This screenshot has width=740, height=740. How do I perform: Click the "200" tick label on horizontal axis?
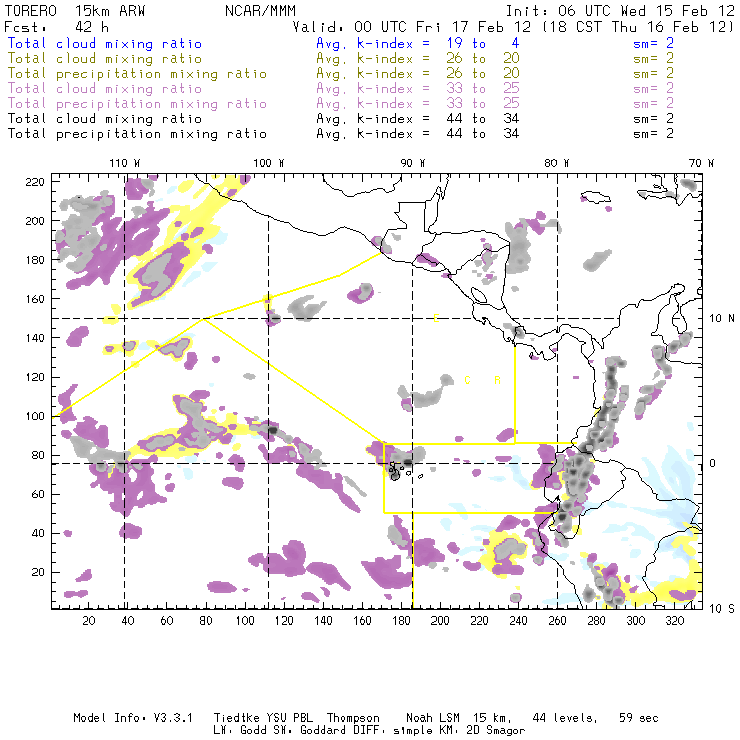[440, 621]
